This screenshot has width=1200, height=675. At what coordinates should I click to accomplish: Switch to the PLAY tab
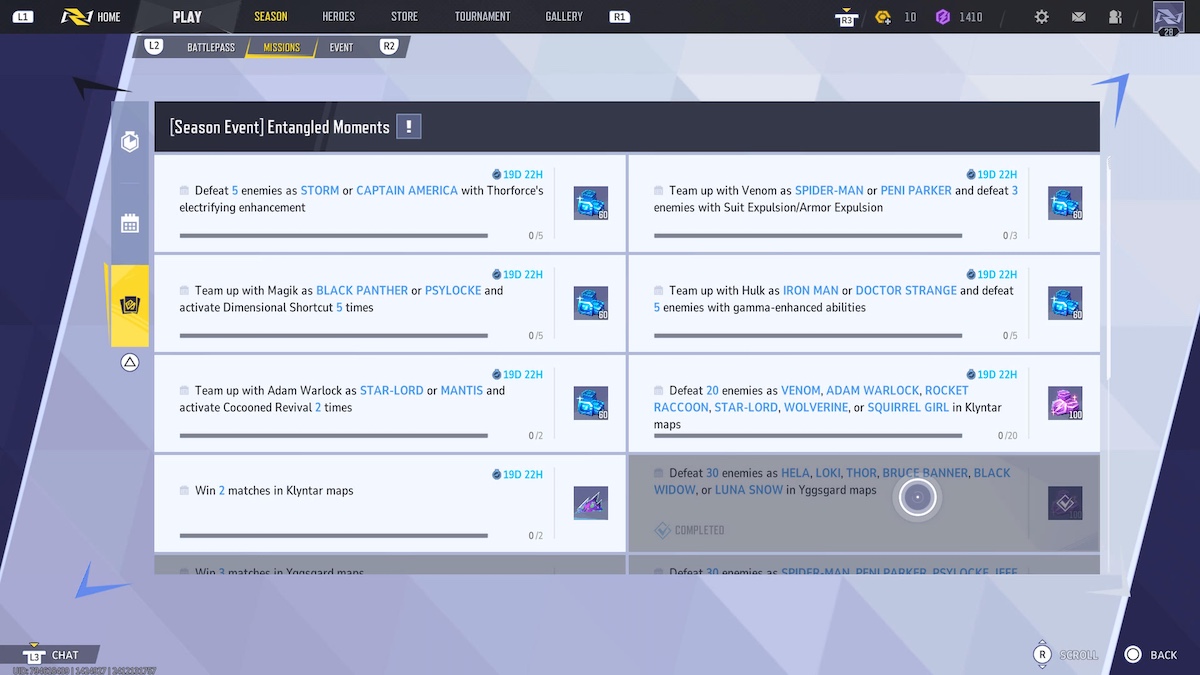(x=187, y=17)
